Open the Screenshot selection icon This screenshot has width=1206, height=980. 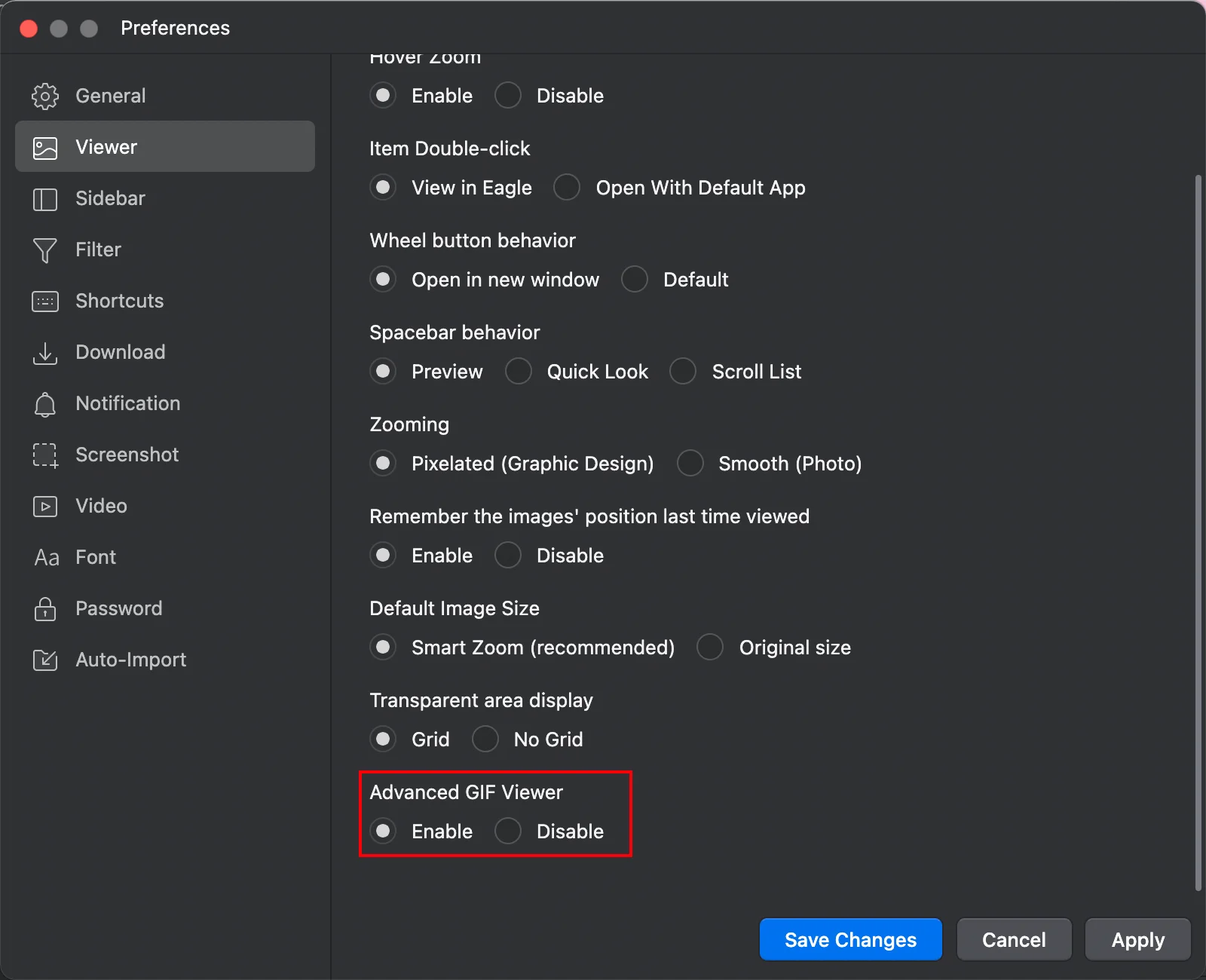click(x=45, y=455)
